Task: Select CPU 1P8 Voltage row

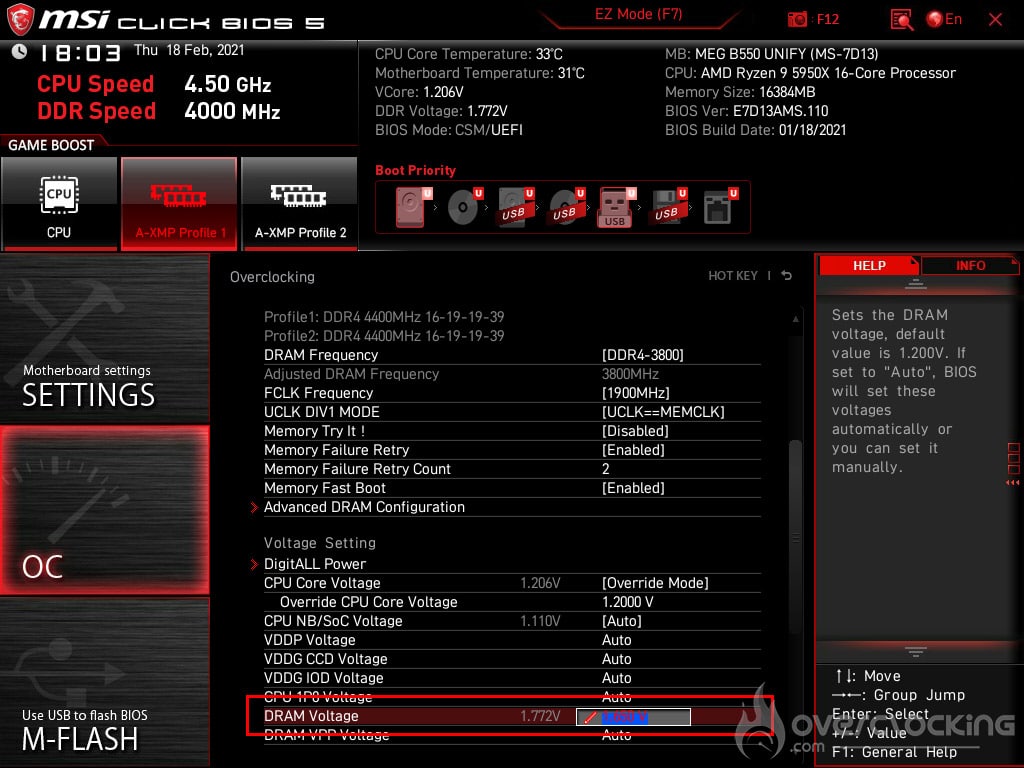Action: (512, 696)
